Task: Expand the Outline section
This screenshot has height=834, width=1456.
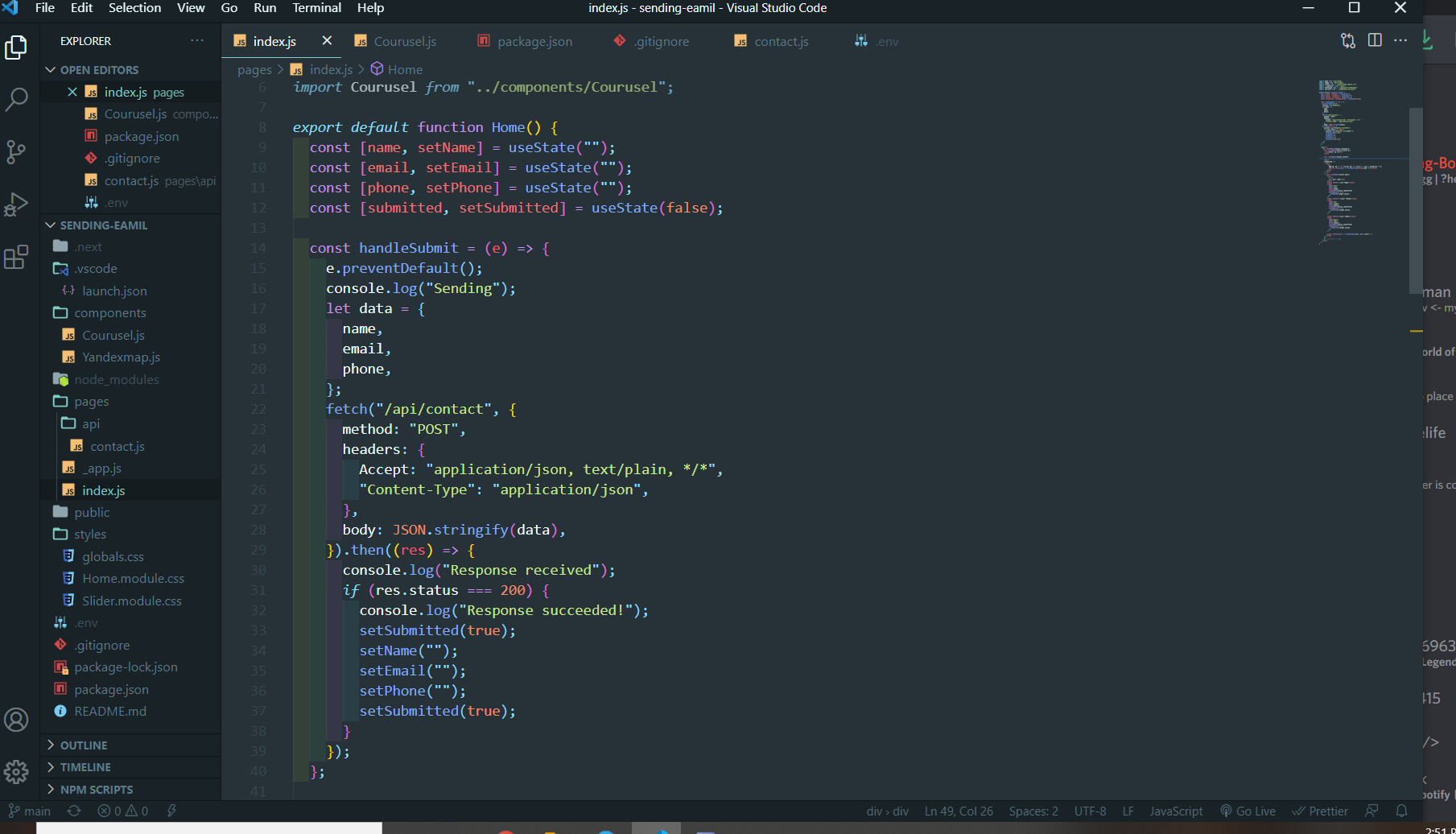Action: 130,745
